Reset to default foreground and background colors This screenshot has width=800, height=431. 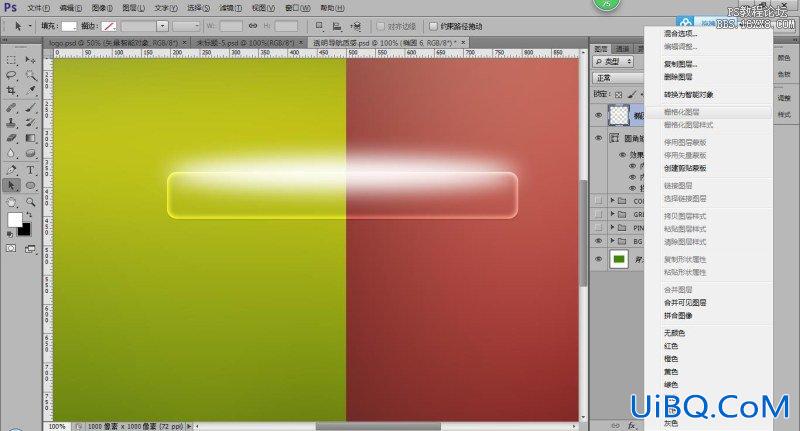pos(10,234)
